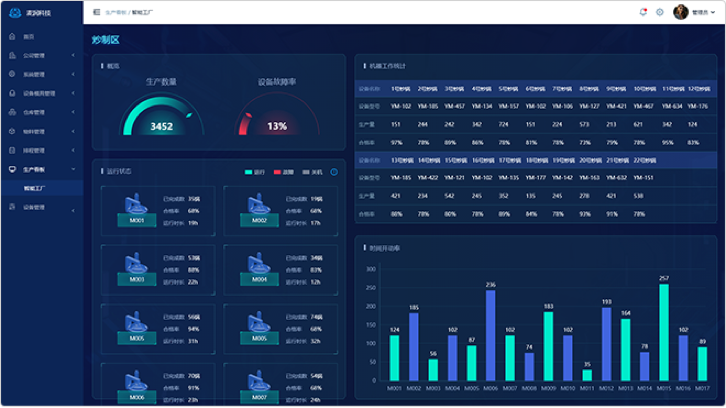Image resolution: width=726 pixels, height=408 pixels.
Task: Click the administrator avatar picture
Action: pos(680,12)
